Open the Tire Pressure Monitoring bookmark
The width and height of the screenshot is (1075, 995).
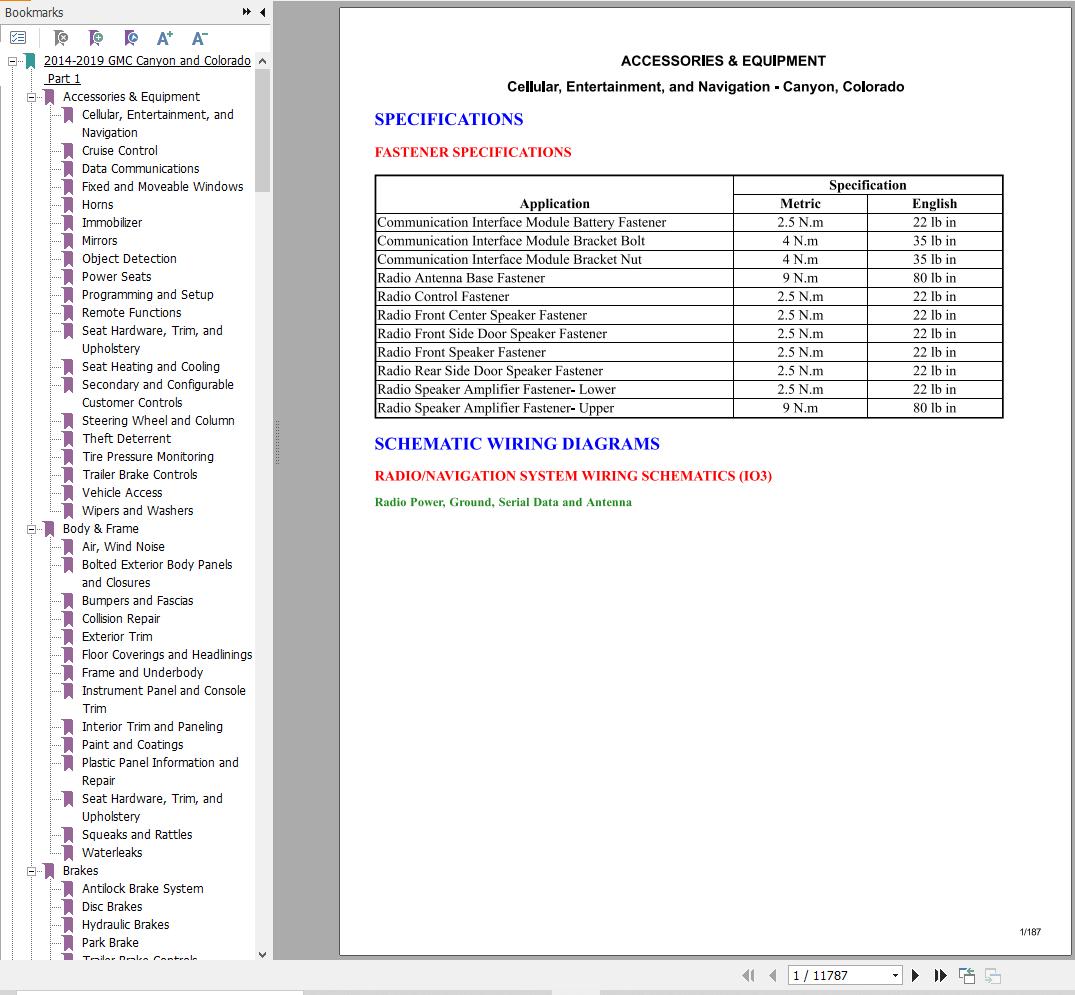[148, 457]
